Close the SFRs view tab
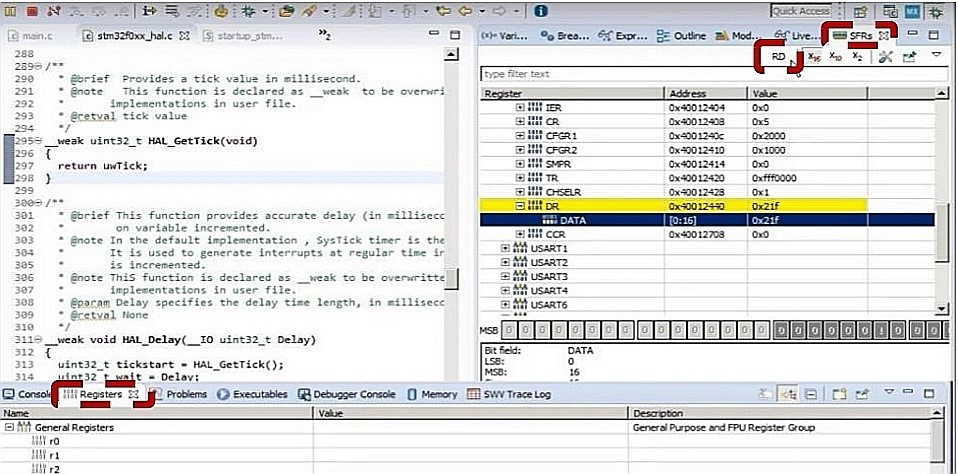The height and width of the screenshot is (474, 958). [x=883, y=35]
